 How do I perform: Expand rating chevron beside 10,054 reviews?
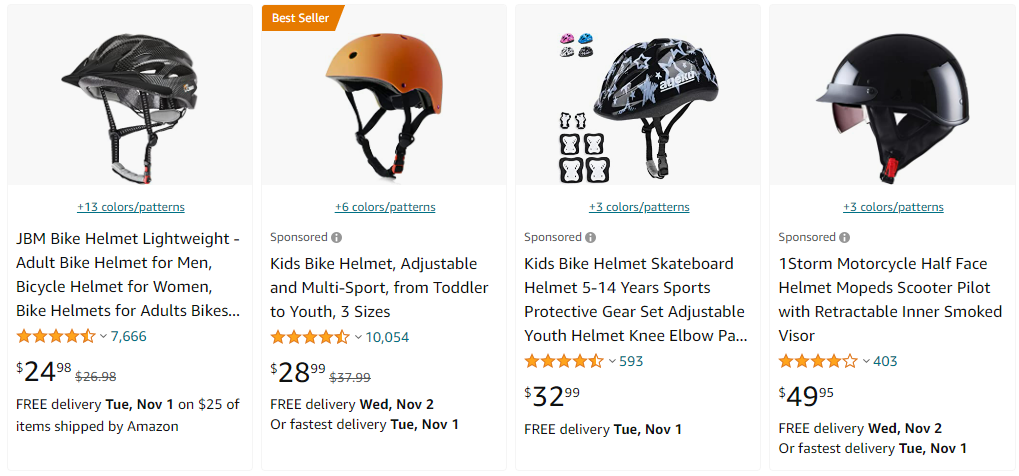(357, 337)
